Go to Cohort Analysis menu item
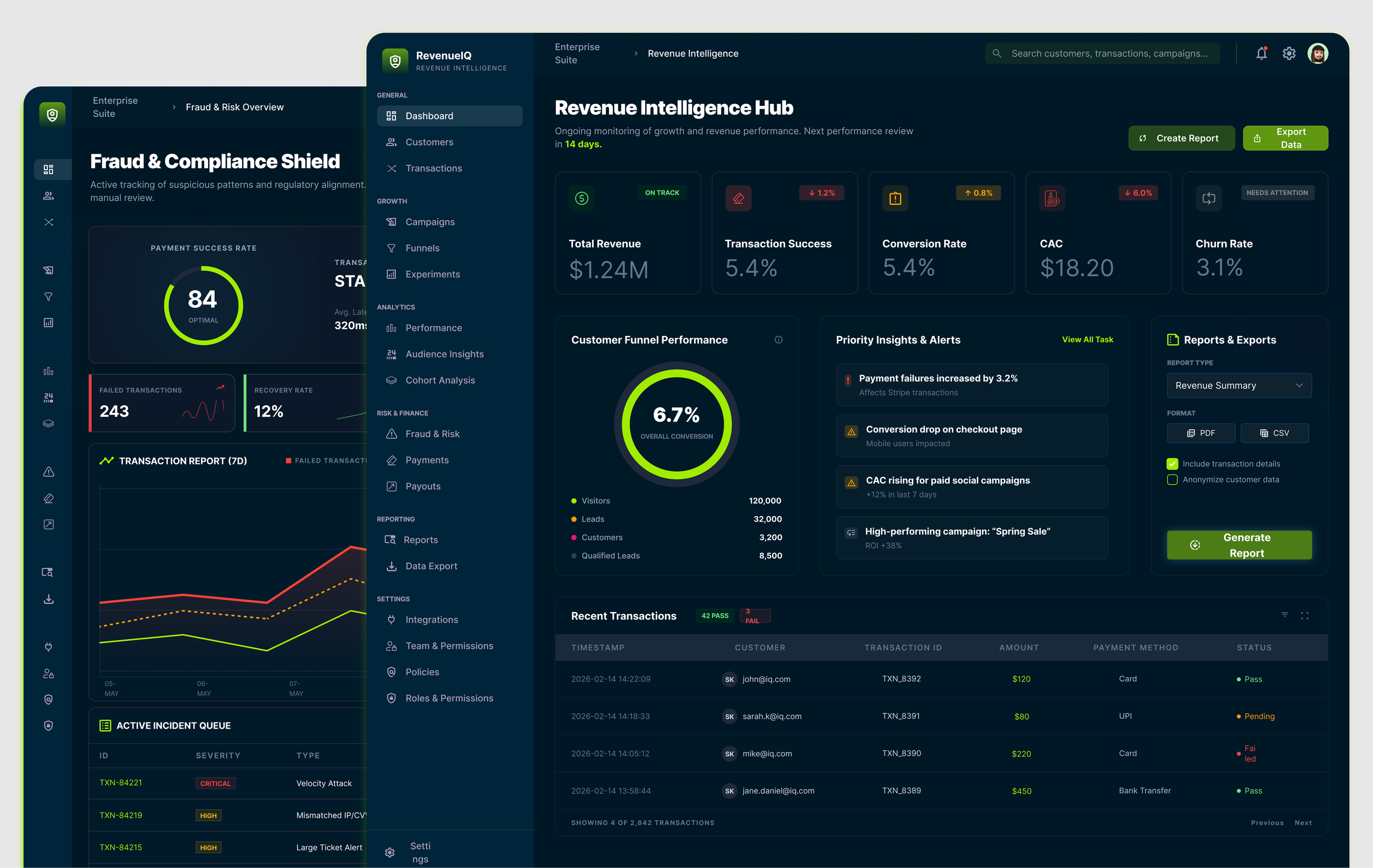Screen dimensions: 1373x868 439,380
